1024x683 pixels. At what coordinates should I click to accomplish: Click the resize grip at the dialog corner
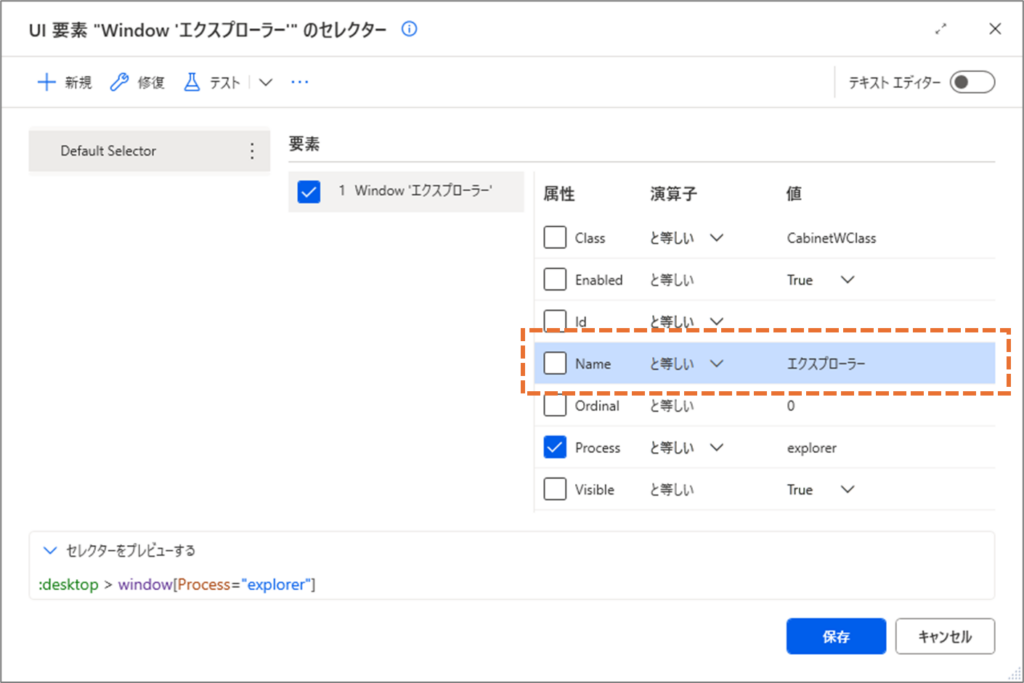coord(1014,673)
